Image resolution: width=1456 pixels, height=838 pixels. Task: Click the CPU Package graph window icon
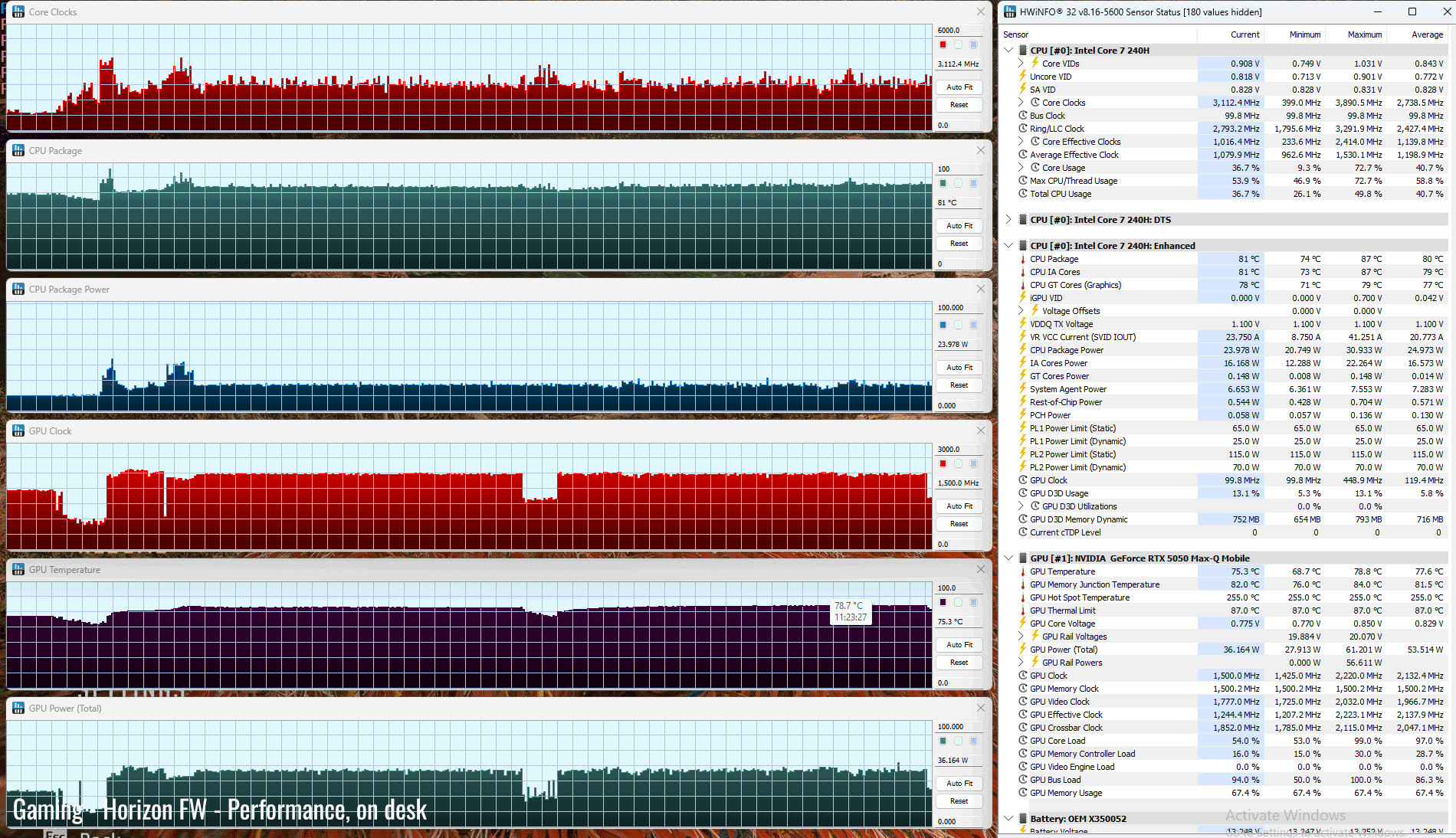pyautogui.click(x=18, y=151)
